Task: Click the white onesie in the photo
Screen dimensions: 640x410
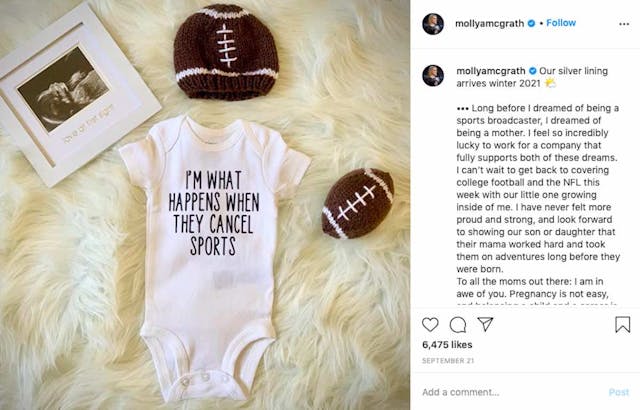Action: tap(213, 240)
